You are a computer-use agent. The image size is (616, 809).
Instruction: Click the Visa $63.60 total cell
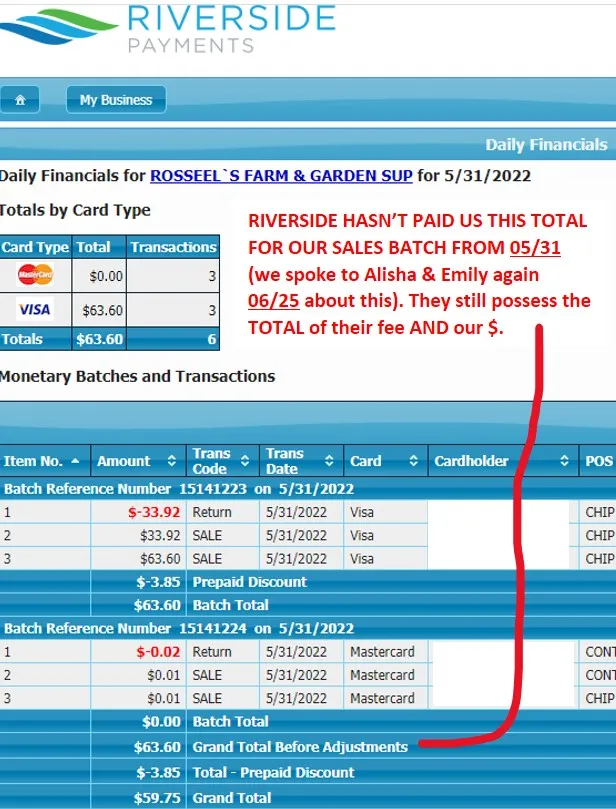pos(99,310)
